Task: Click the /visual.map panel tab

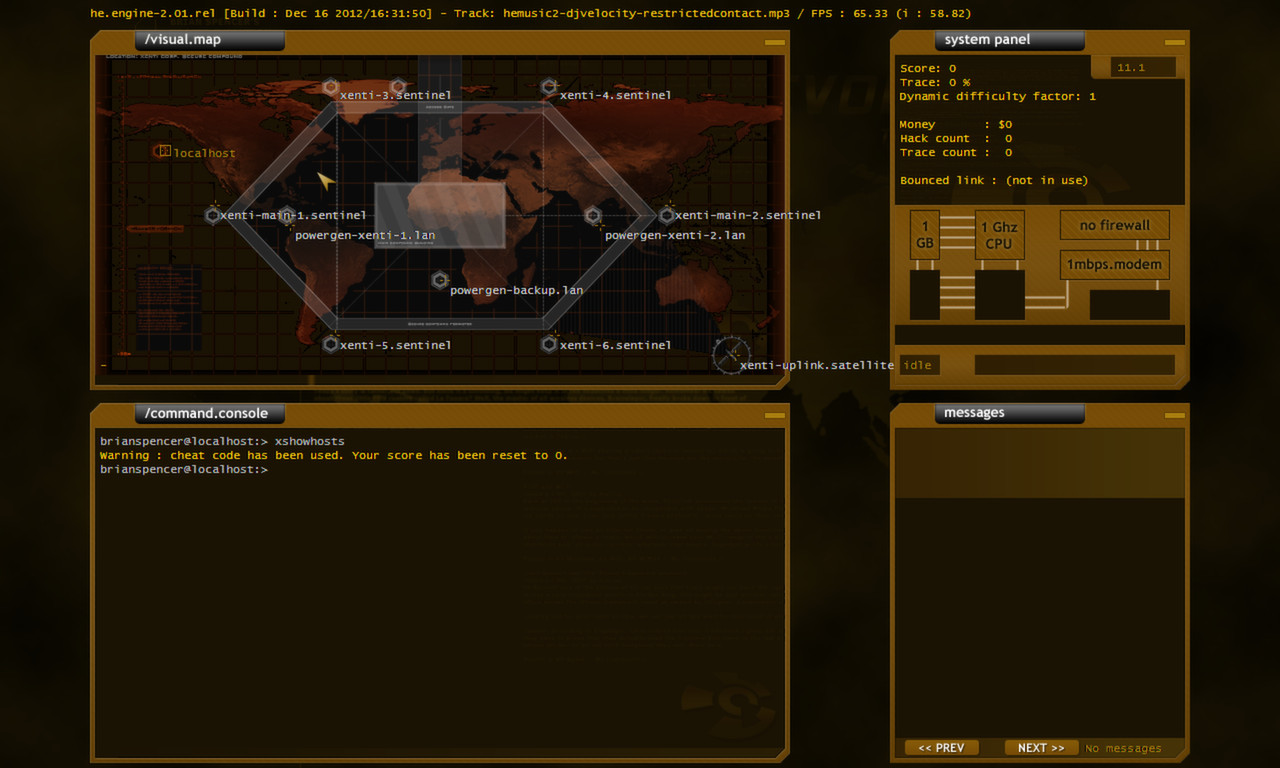Action: point(208,40)
